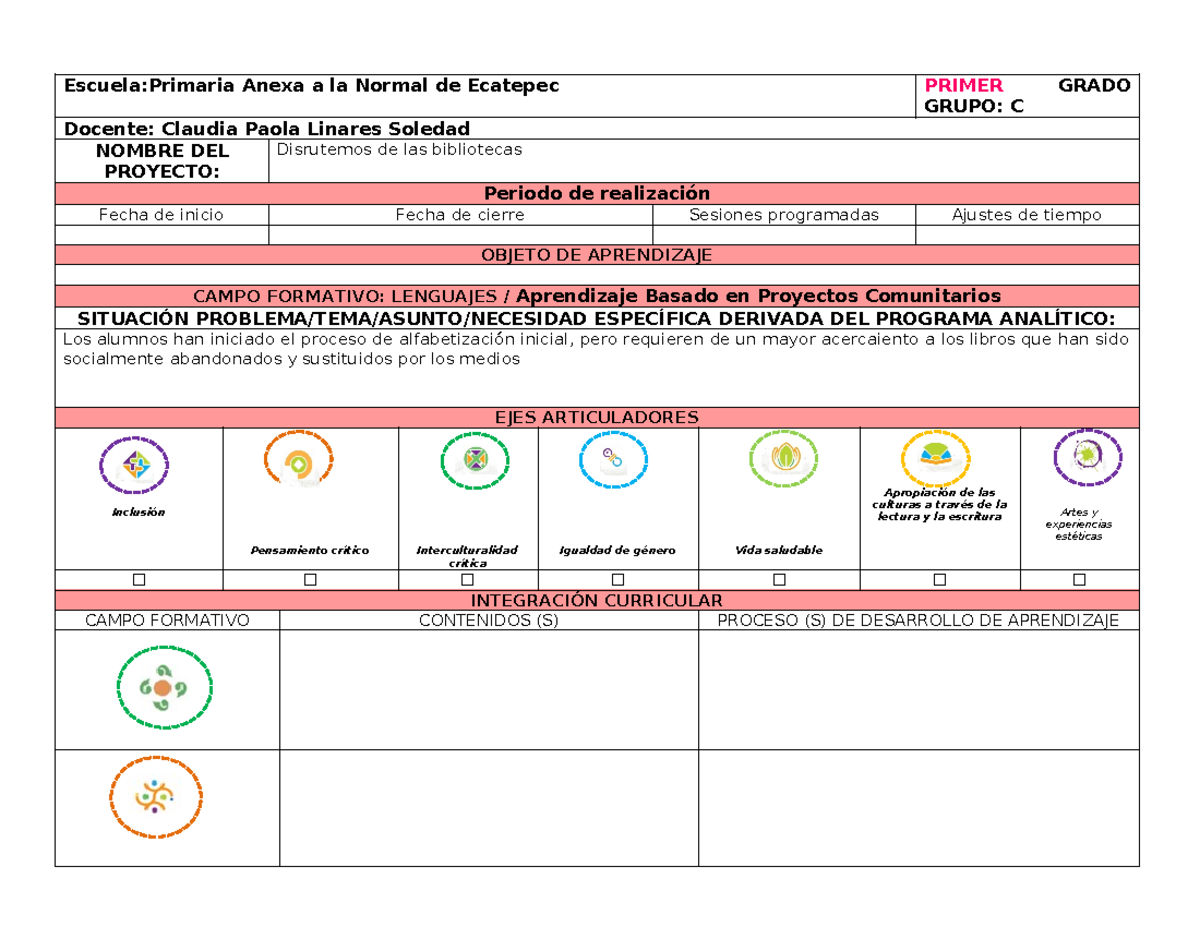Click the 'SITUACIÓN PROBLEMA/TEMA/ASUNTO' heading
The width and height of the screenshot is (1200, 927).
597,318
